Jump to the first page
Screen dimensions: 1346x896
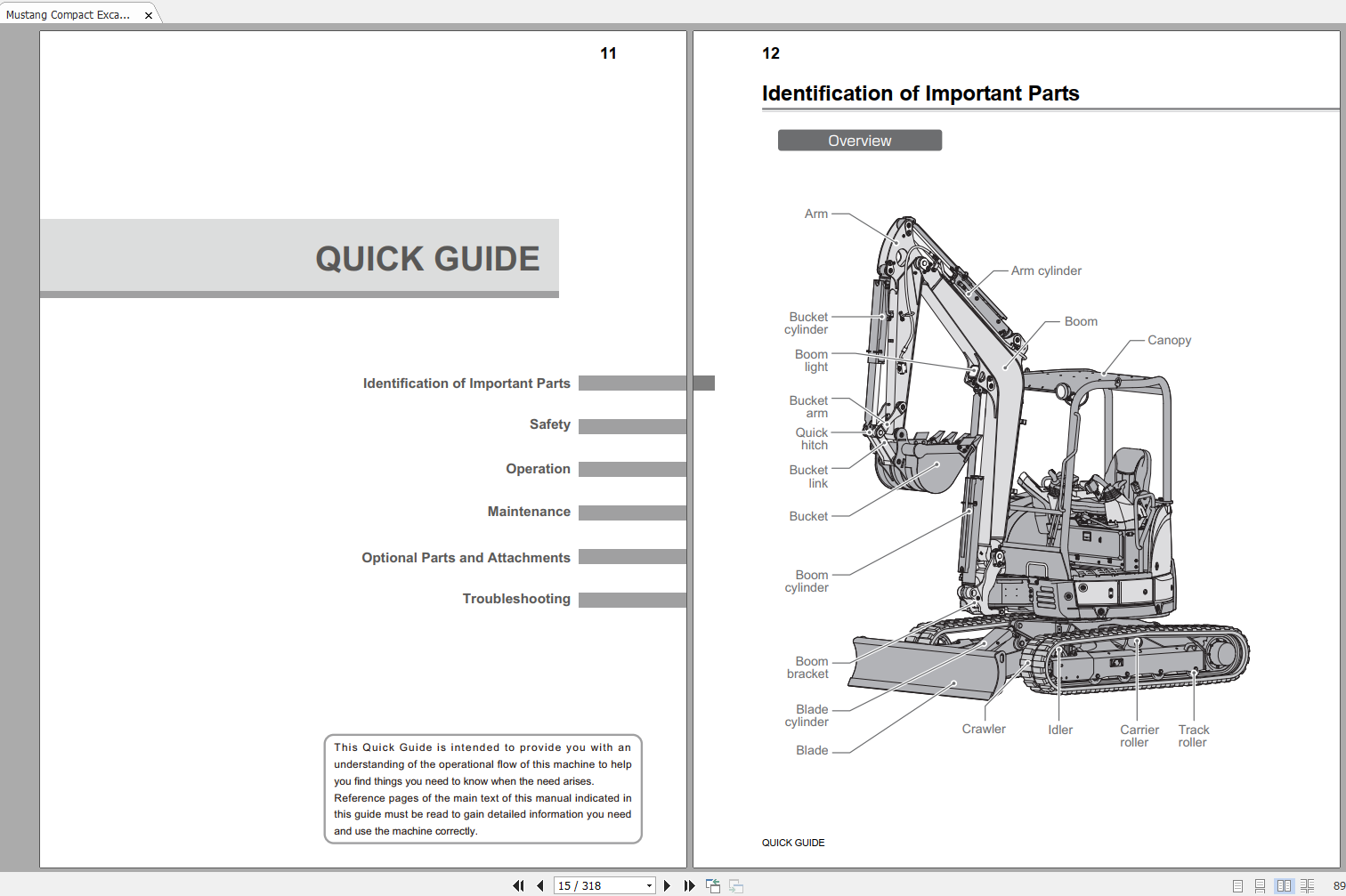click(x=518, y=885)
